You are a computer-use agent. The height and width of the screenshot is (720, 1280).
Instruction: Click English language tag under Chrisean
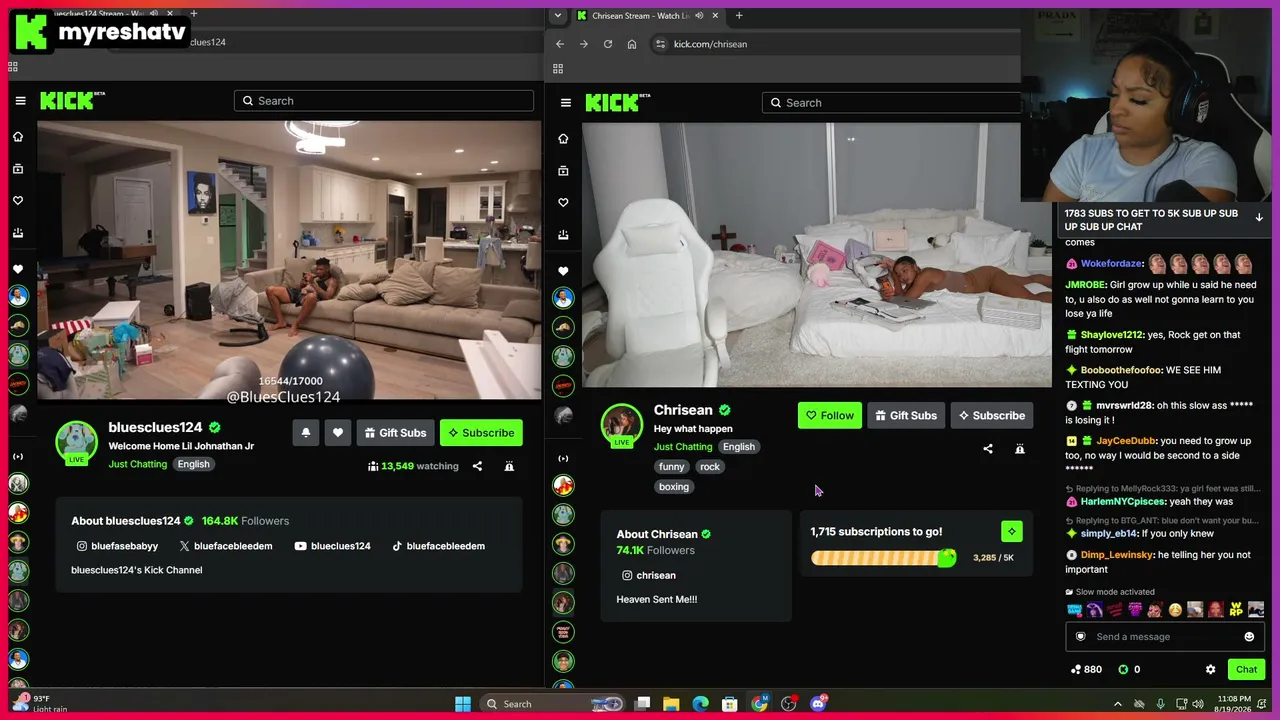click(x=739, y=447)
